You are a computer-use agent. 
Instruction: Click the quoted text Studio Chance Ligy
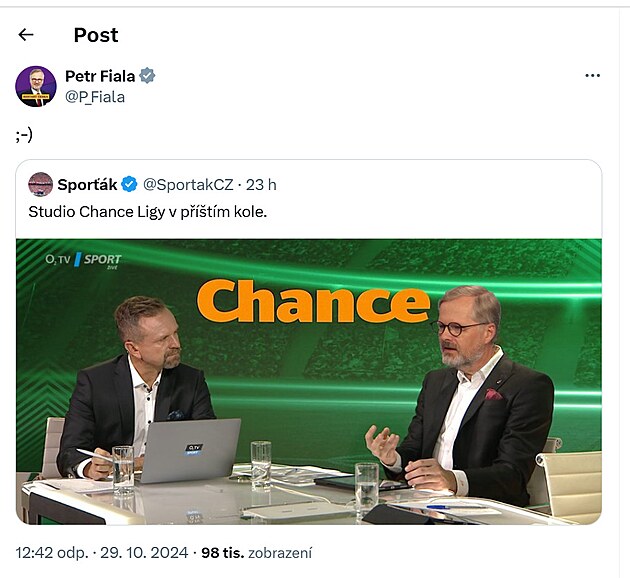tap(147, 212)
